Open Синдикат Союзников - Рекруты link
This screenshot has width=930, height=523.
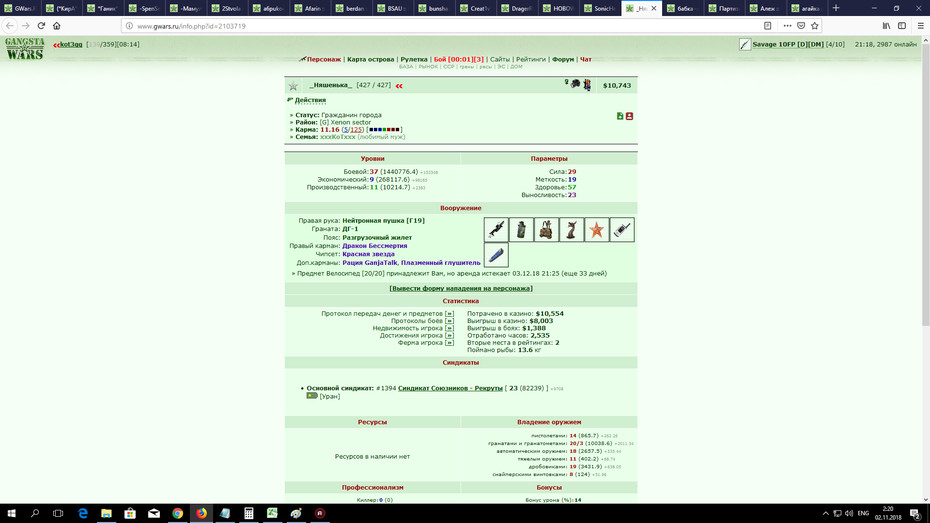450,388
